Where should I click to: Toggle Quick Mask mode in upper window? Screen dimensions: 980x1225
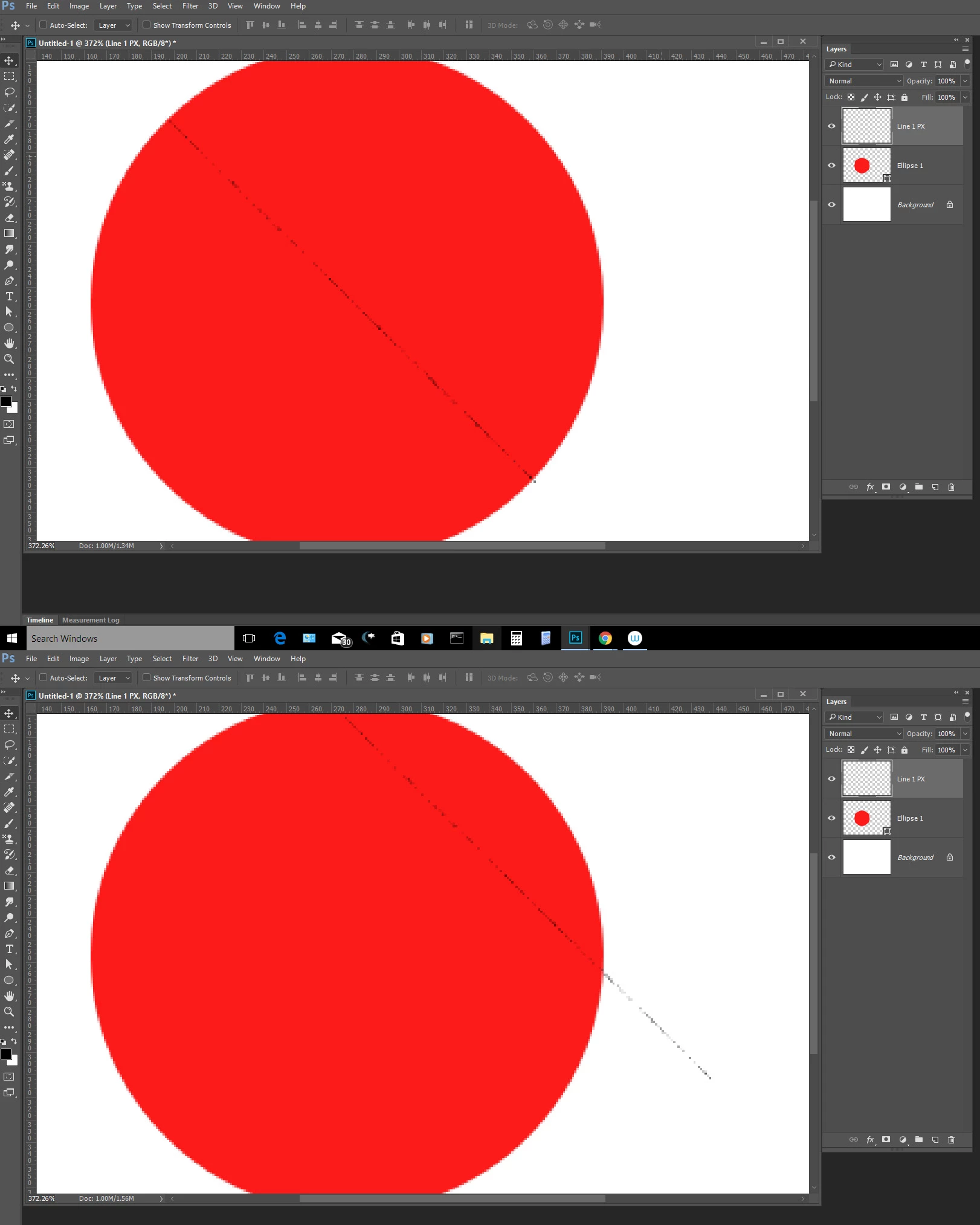[x=9, y=424]
